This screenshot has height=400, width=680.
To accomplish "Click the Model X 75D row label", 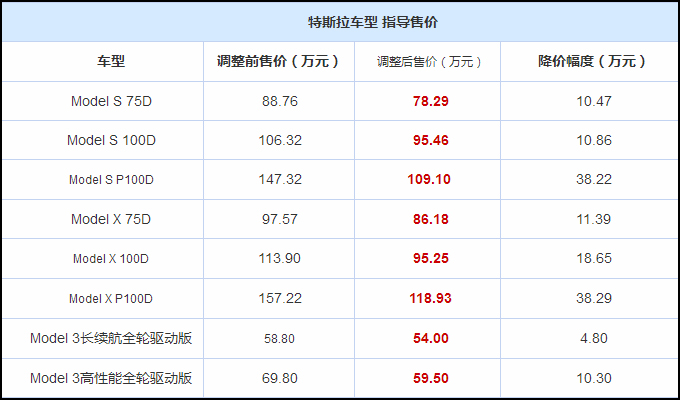I will pos(111,219).
